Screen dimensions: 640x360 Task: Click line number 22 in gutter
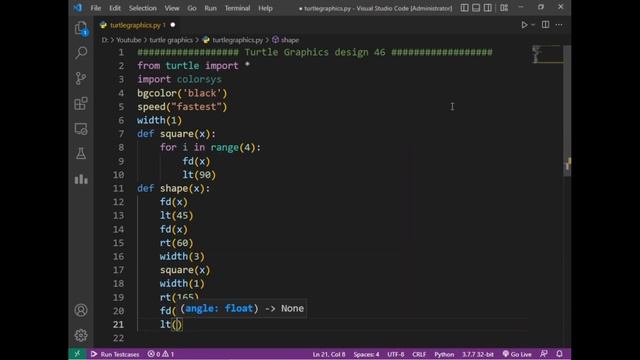118,338
